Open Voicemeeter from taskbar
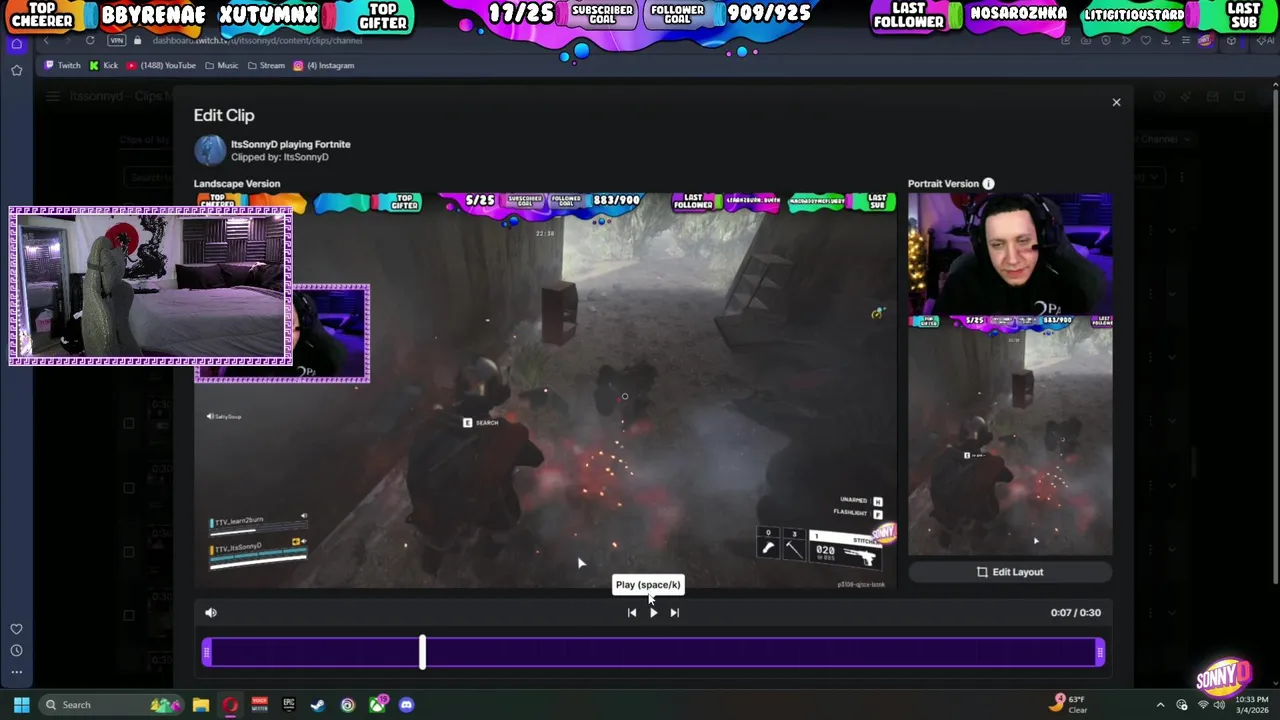The width and height of the screenshot is (1280, 720). point(259,705)
